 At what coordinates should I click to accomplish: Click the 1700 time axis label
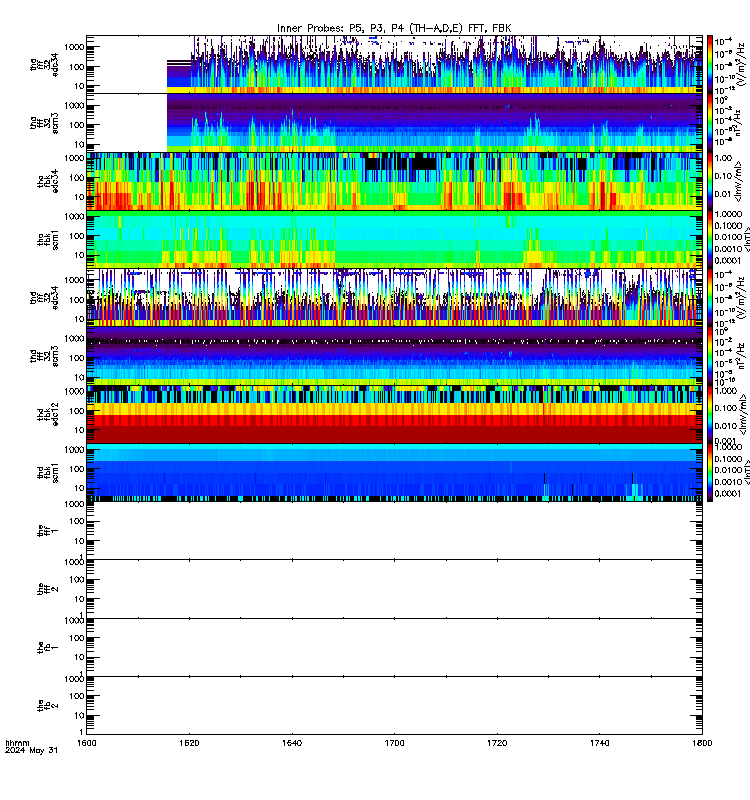click(x=394, y=743)
